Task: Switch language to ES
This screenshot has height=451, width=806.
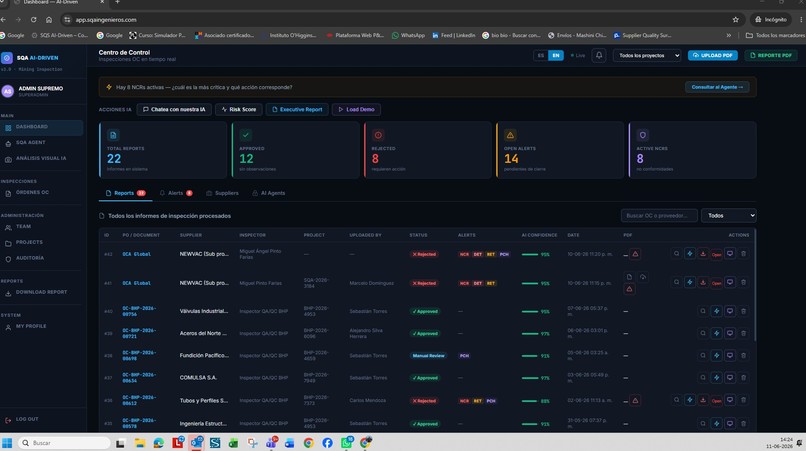Action: click(x=541, y=56)
